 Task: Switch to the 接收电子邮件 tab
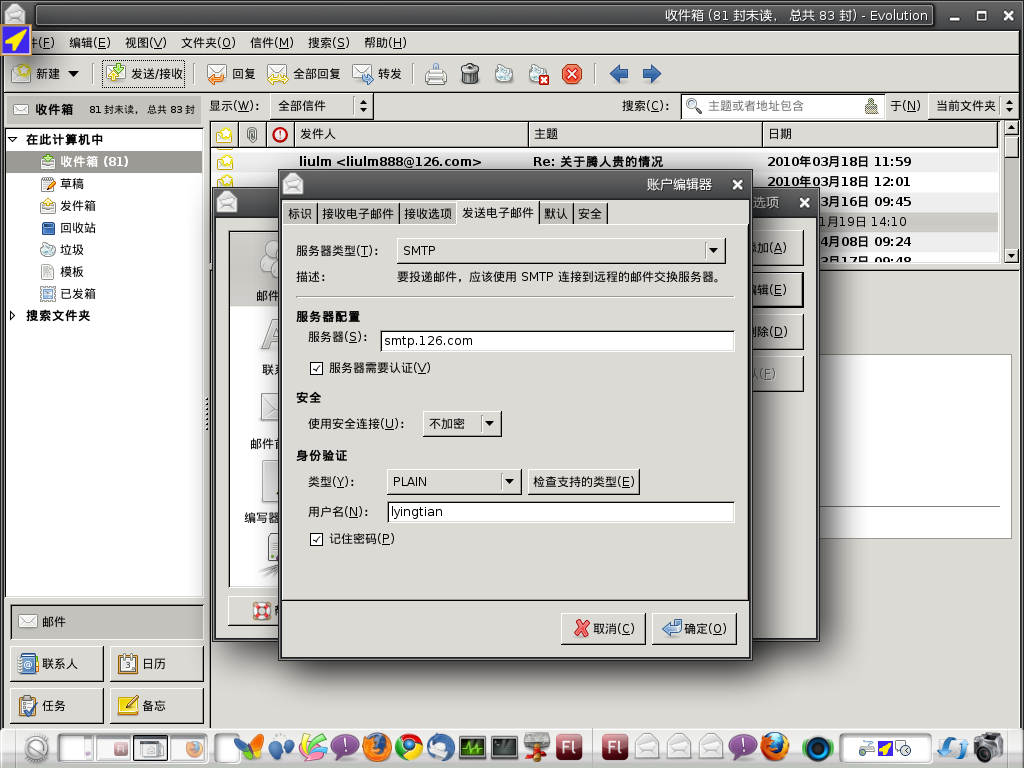click(358, 214)
